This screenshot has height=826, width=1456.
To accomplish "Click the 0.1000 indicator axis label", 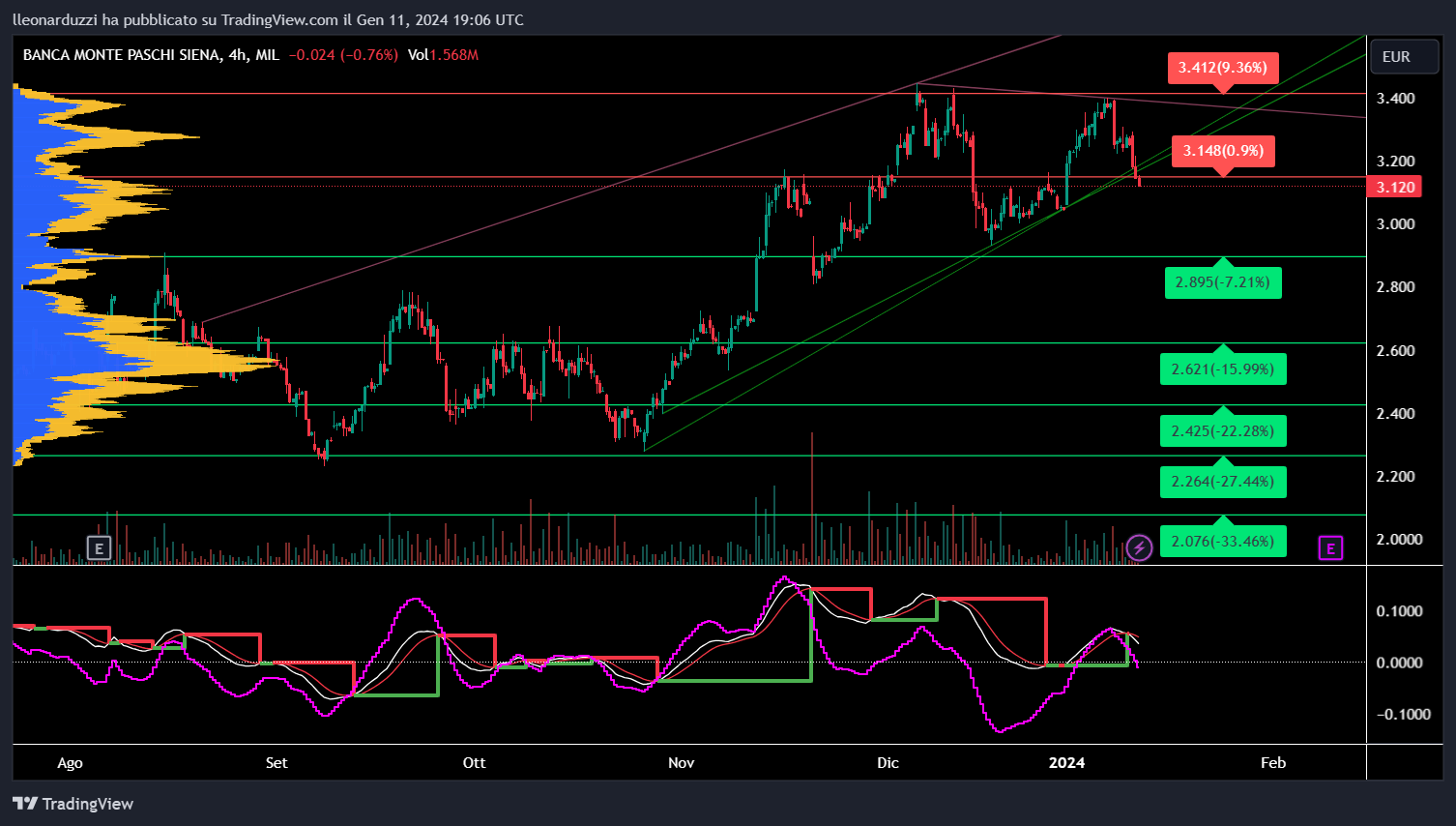I will click(1399, 610).
